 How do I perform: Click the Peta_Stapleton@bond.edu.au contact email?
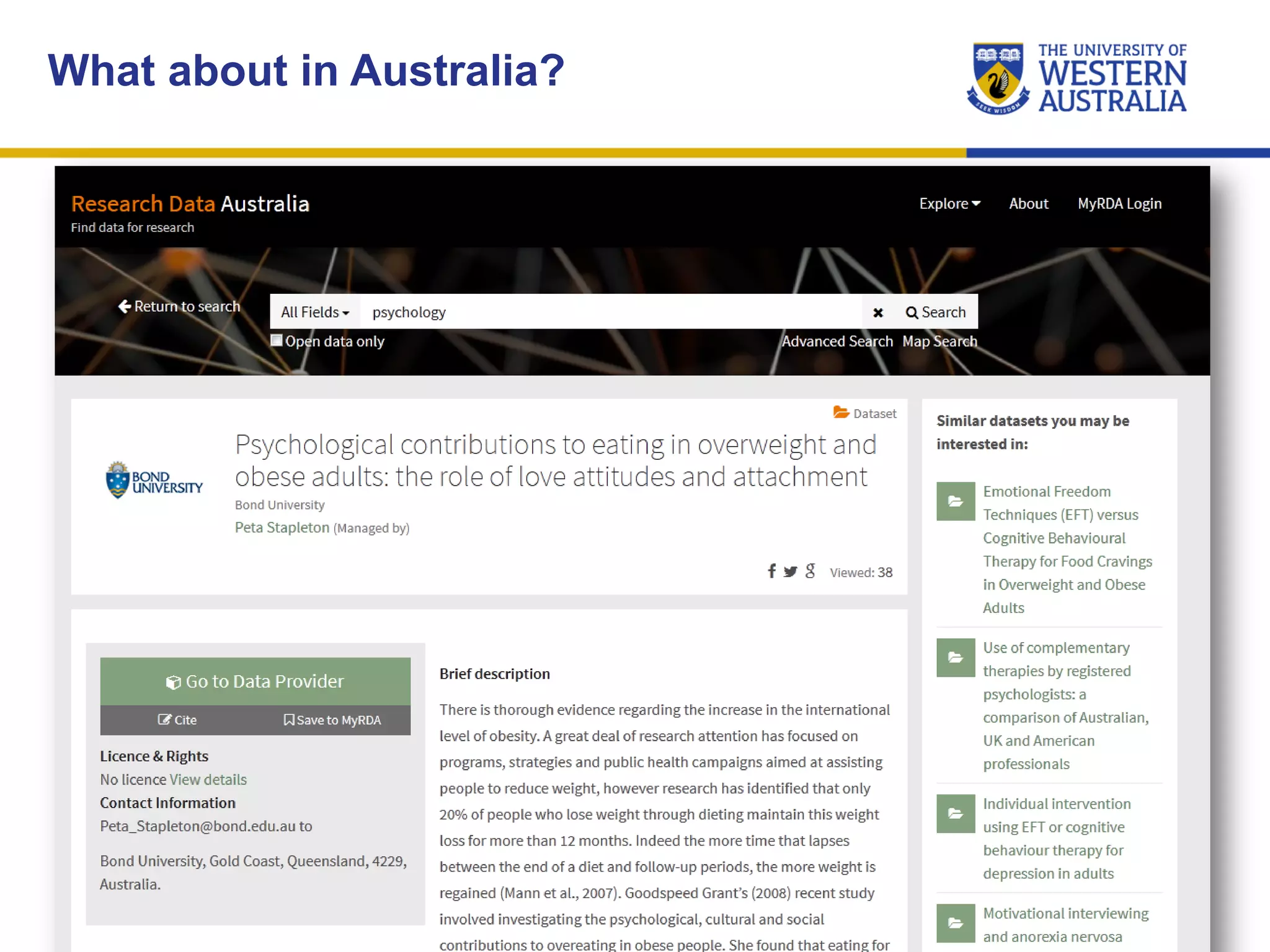point(199,826)
